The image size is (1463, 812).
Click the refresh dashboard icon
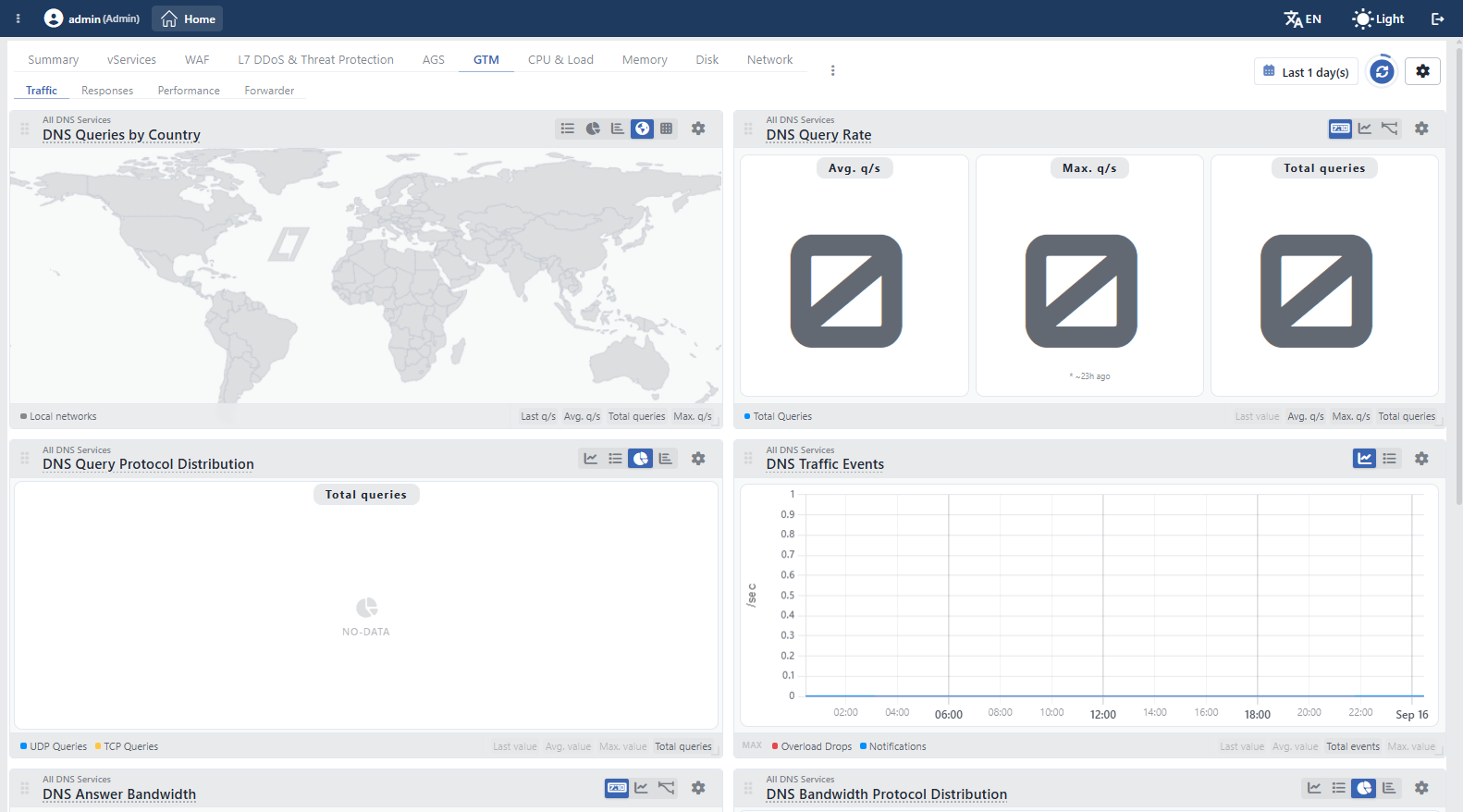point(1382,71)
